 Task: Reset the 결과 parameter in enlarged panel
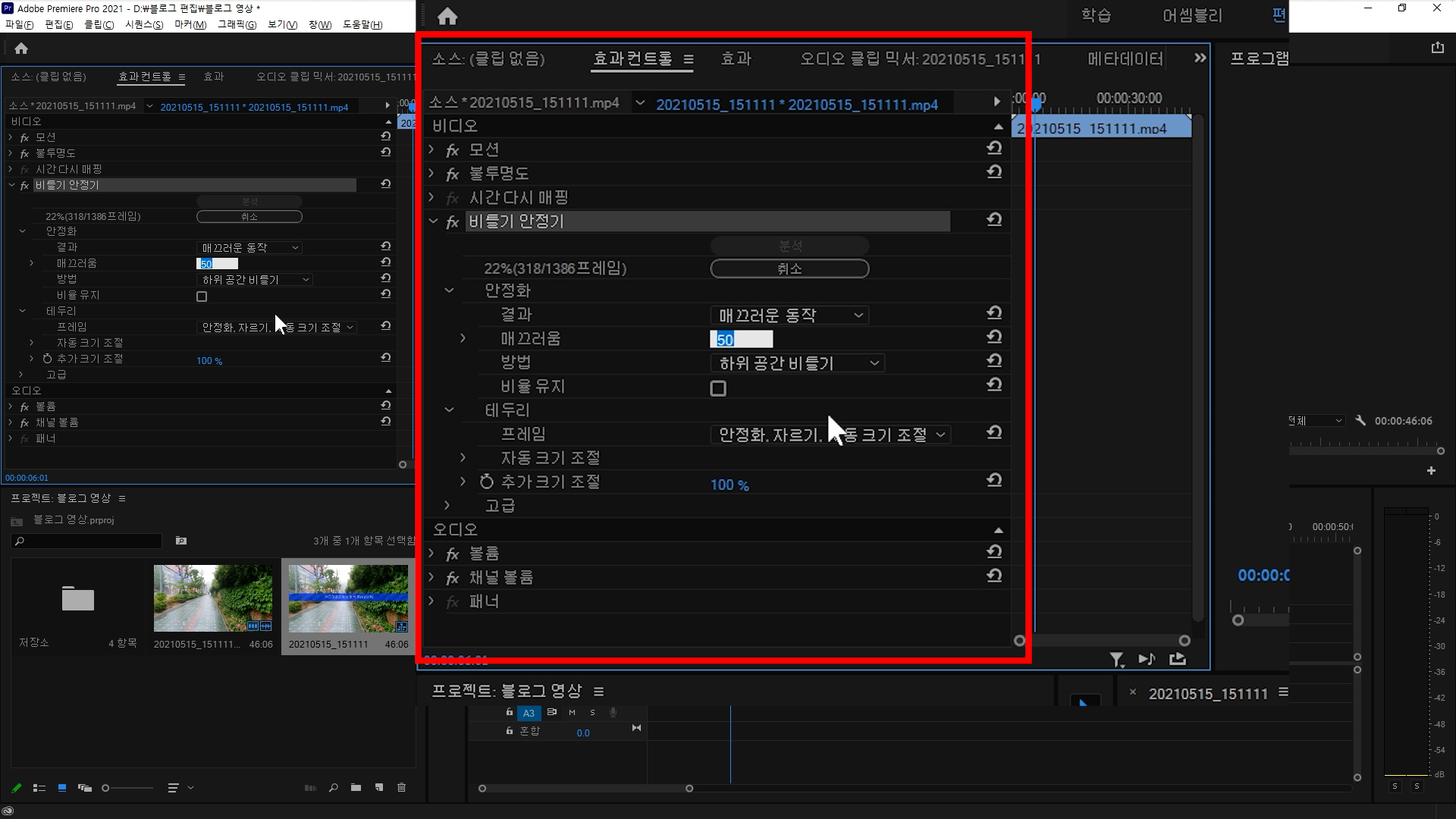(994, 313)
